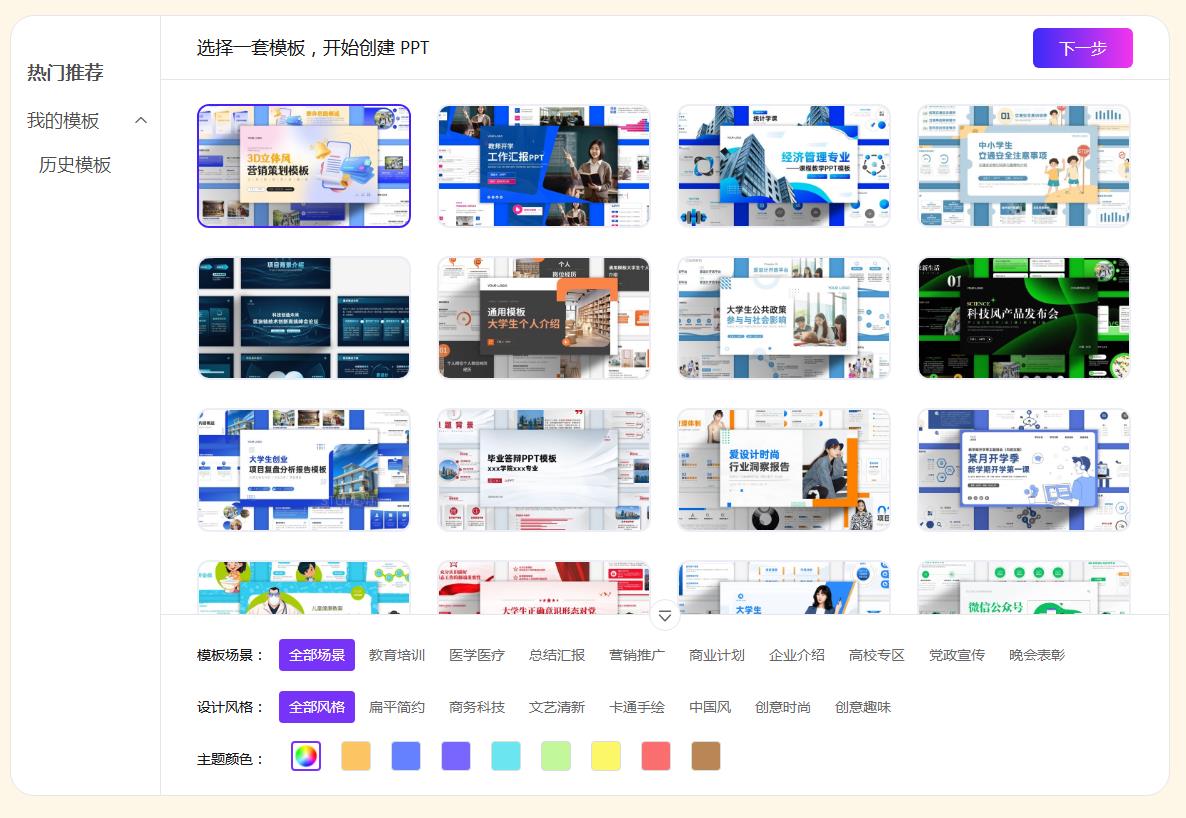Image resolution: width=1186 pixels, height=818 pixels.
Task: Choose the 教师开学工作汇报PPT template
Action: pyautogui.click(x=543, y=166)
